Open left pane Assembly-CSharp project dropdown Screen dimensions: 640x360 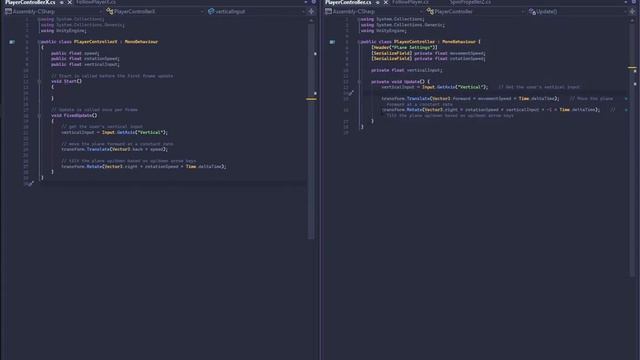point(54,11)
